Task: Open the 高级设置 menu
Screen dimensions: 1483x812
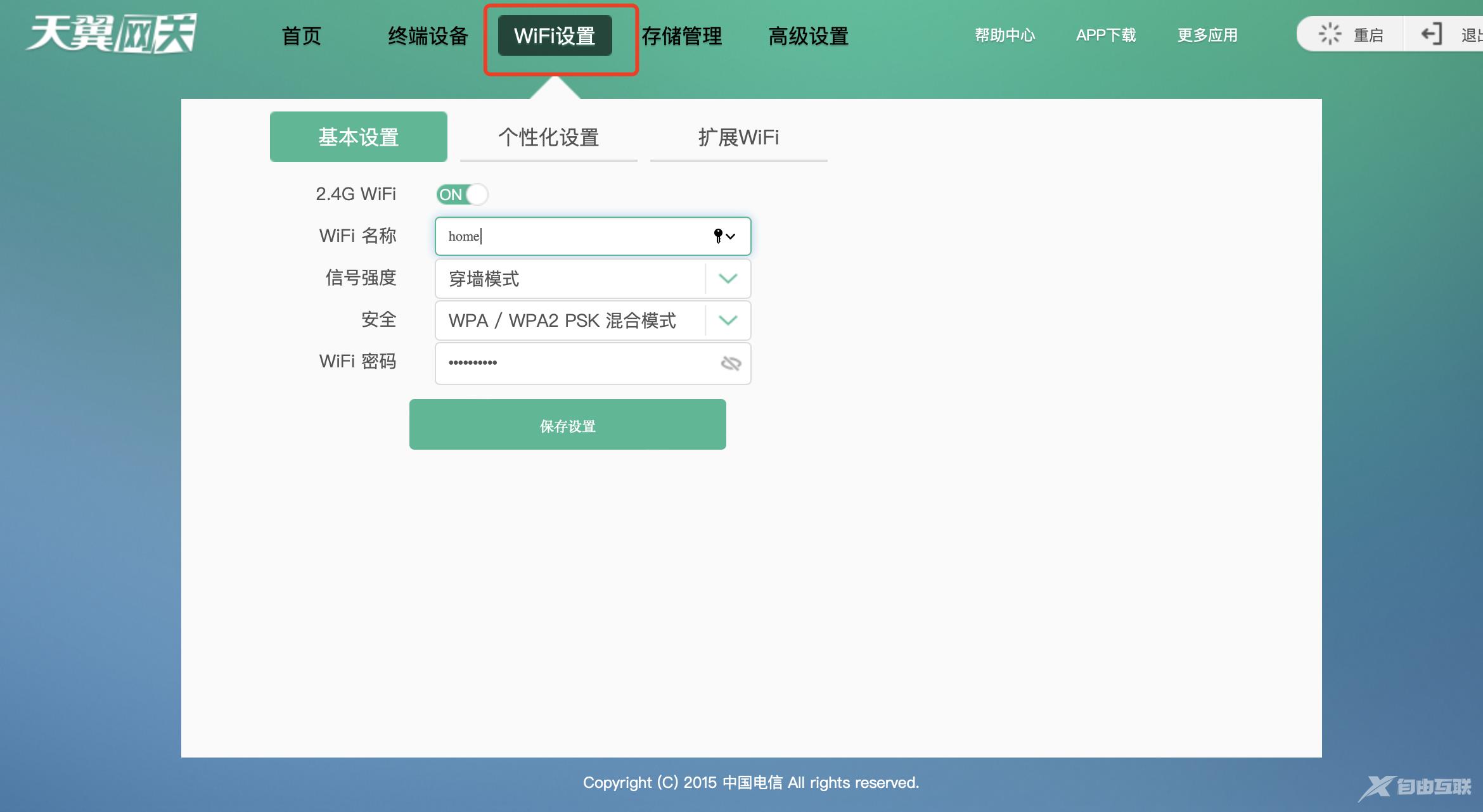Action: click(x=808, y=36)
